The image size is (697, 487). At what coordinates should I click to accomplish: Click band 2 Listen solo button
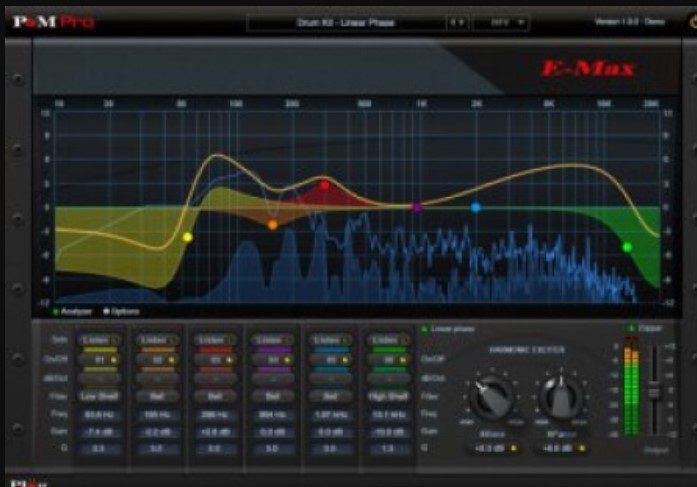158,340
